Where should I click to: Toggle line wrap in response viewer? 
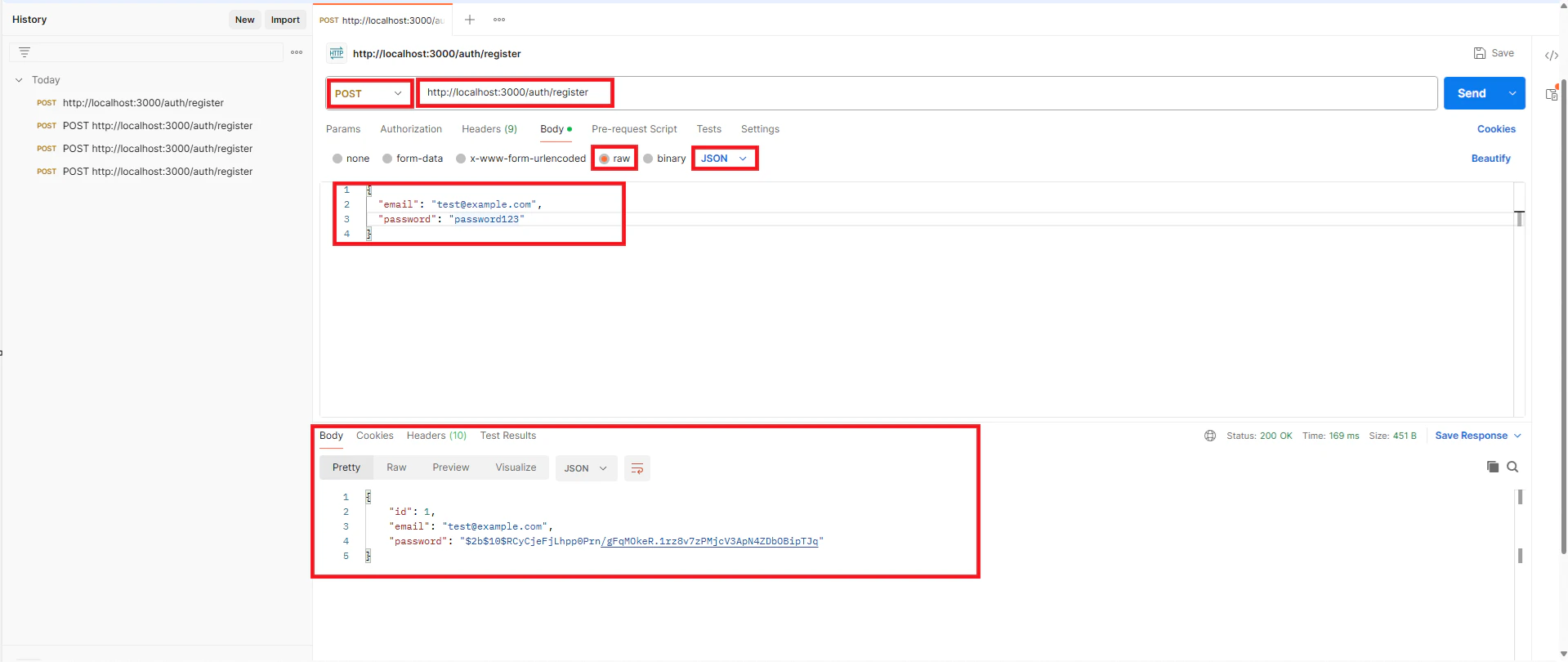[x=637, y=468]
